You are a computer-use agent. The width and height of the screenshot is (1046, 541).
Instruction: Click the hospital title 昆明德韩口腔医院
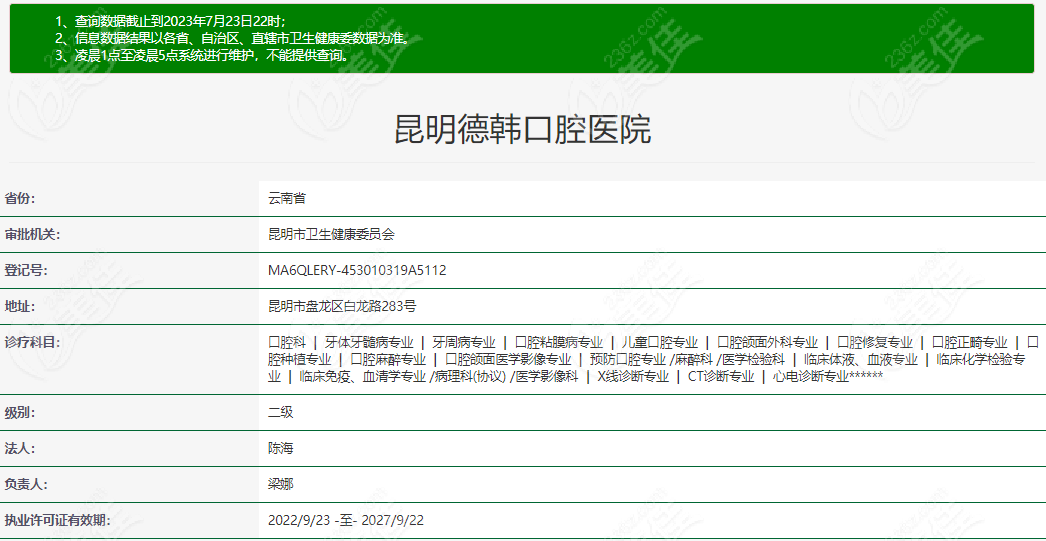pyautogui.click(x=523, y=130)
